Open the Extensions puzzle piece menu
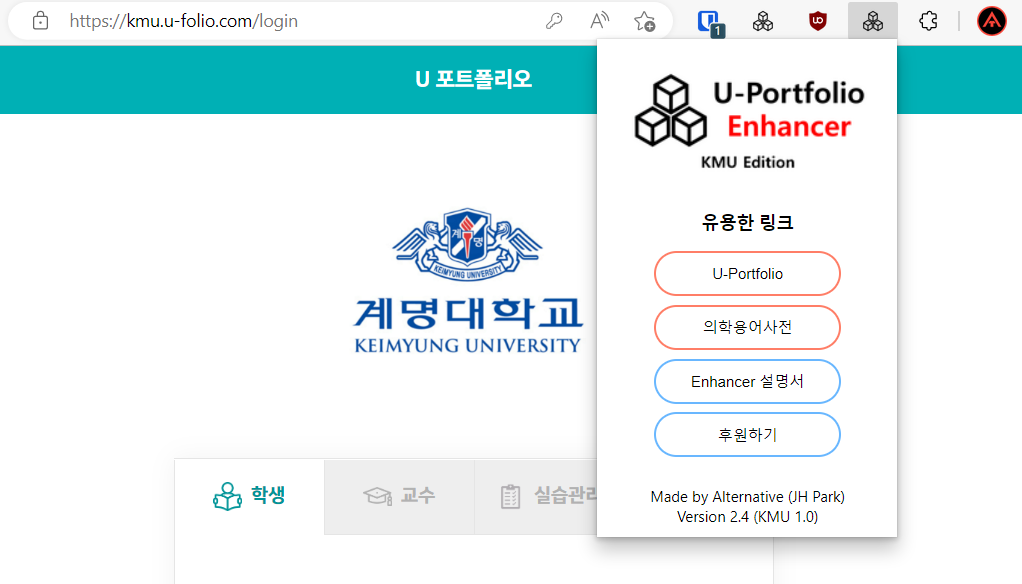1022x584 pixels. (928, 21)
